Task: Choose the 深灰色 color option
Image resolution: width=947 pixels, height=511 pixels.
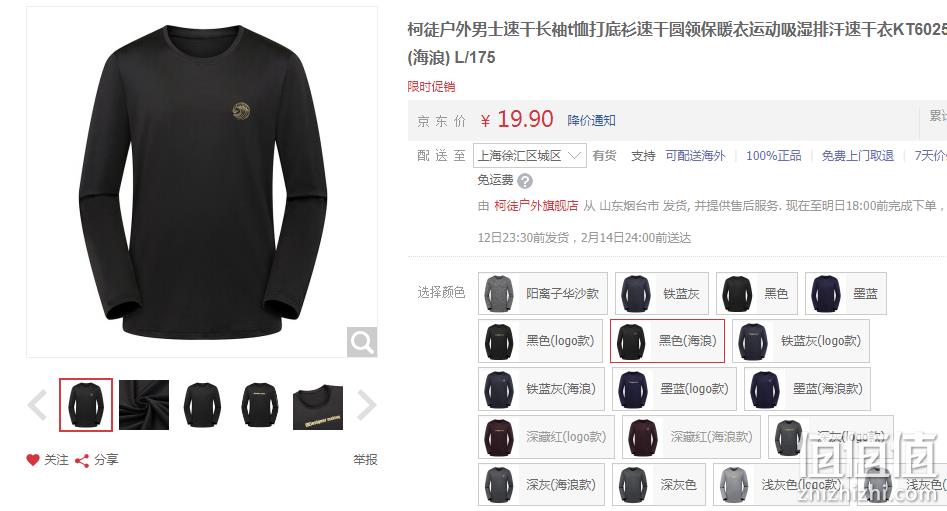Action: click(659, 484)
